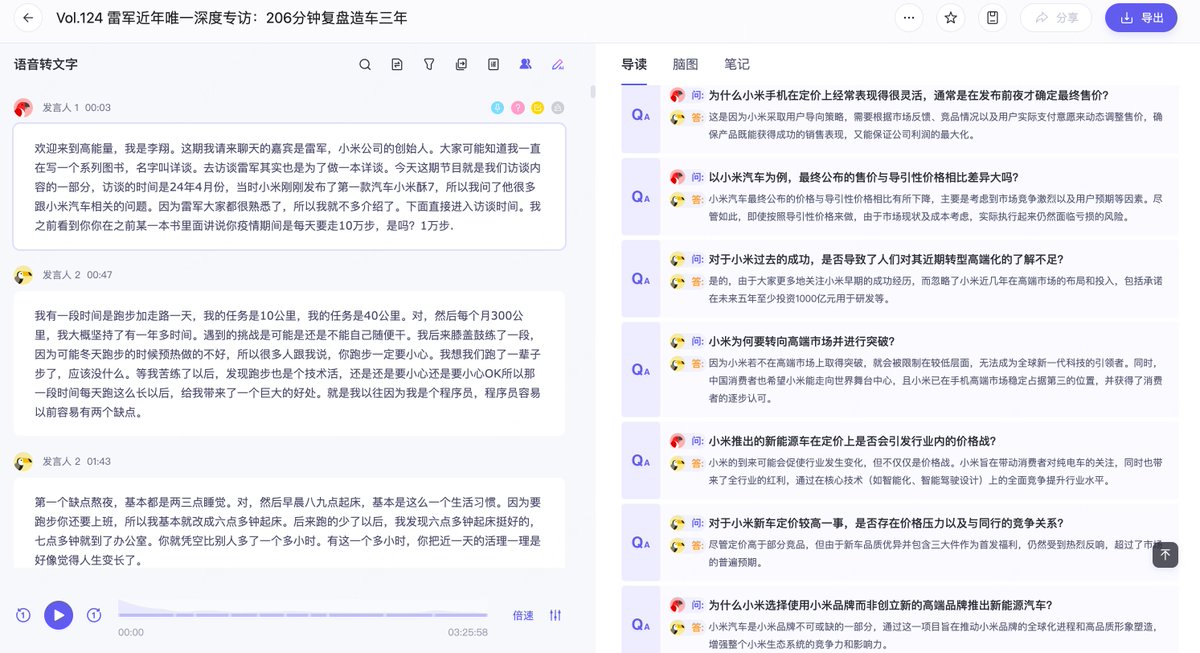Click the AI rewrite pen icon
The image size is (1200, 653).
tap(558, 64)
